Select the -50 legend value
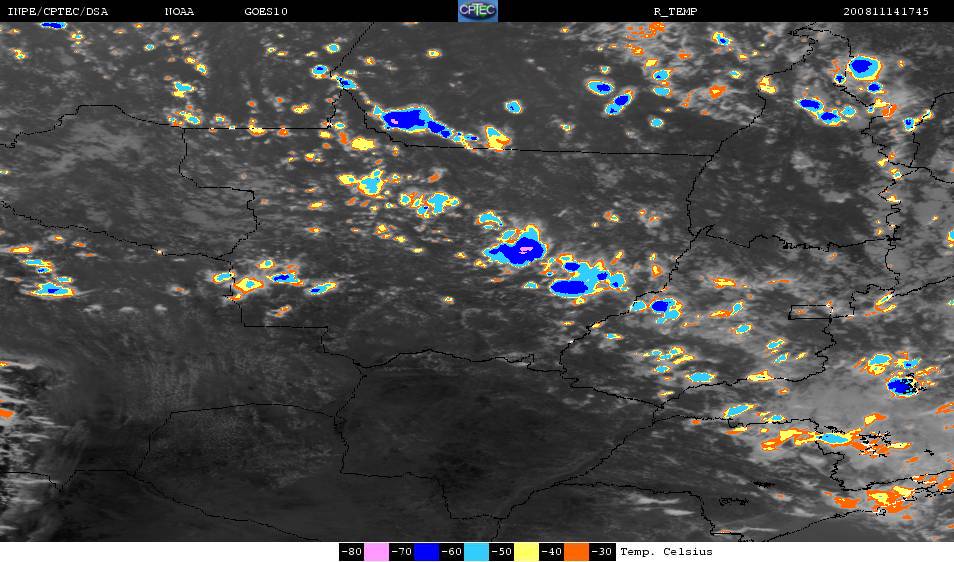The image size is (954, 562). [501, 552]
